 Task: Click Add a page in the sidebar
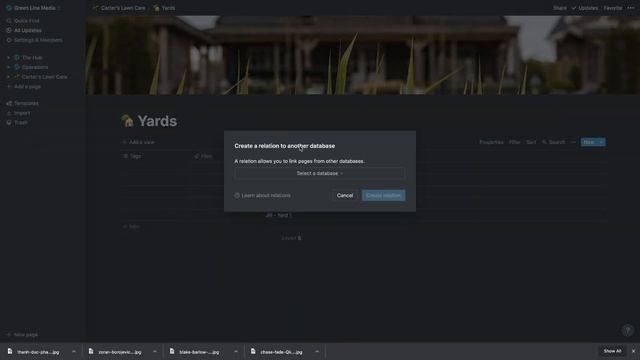pyautogui.click(x=27, y=87)
